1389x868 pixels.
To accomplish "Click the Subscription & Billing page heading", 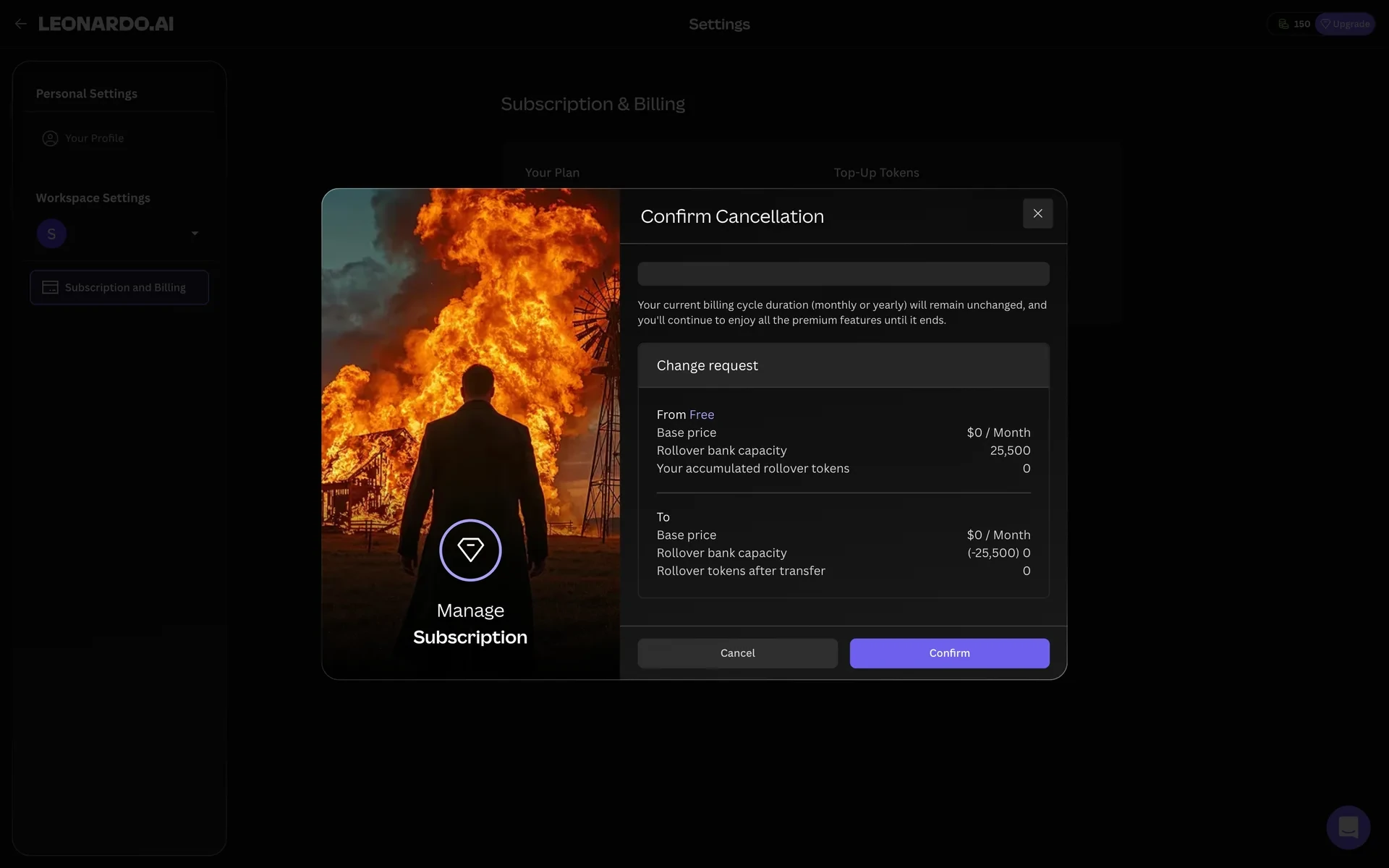I will click(x=593, y=104).
